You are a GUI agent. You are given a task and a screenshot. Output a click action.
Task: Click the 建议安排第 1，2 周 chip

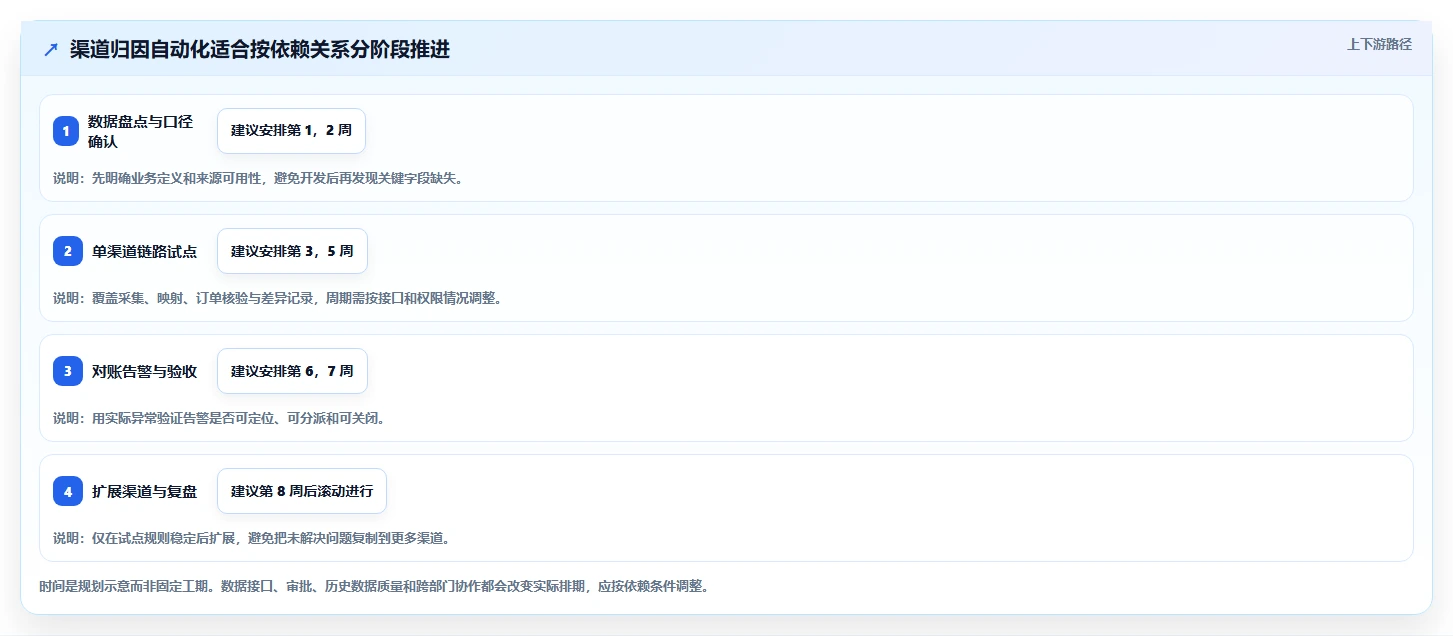[x=291, y=131]
